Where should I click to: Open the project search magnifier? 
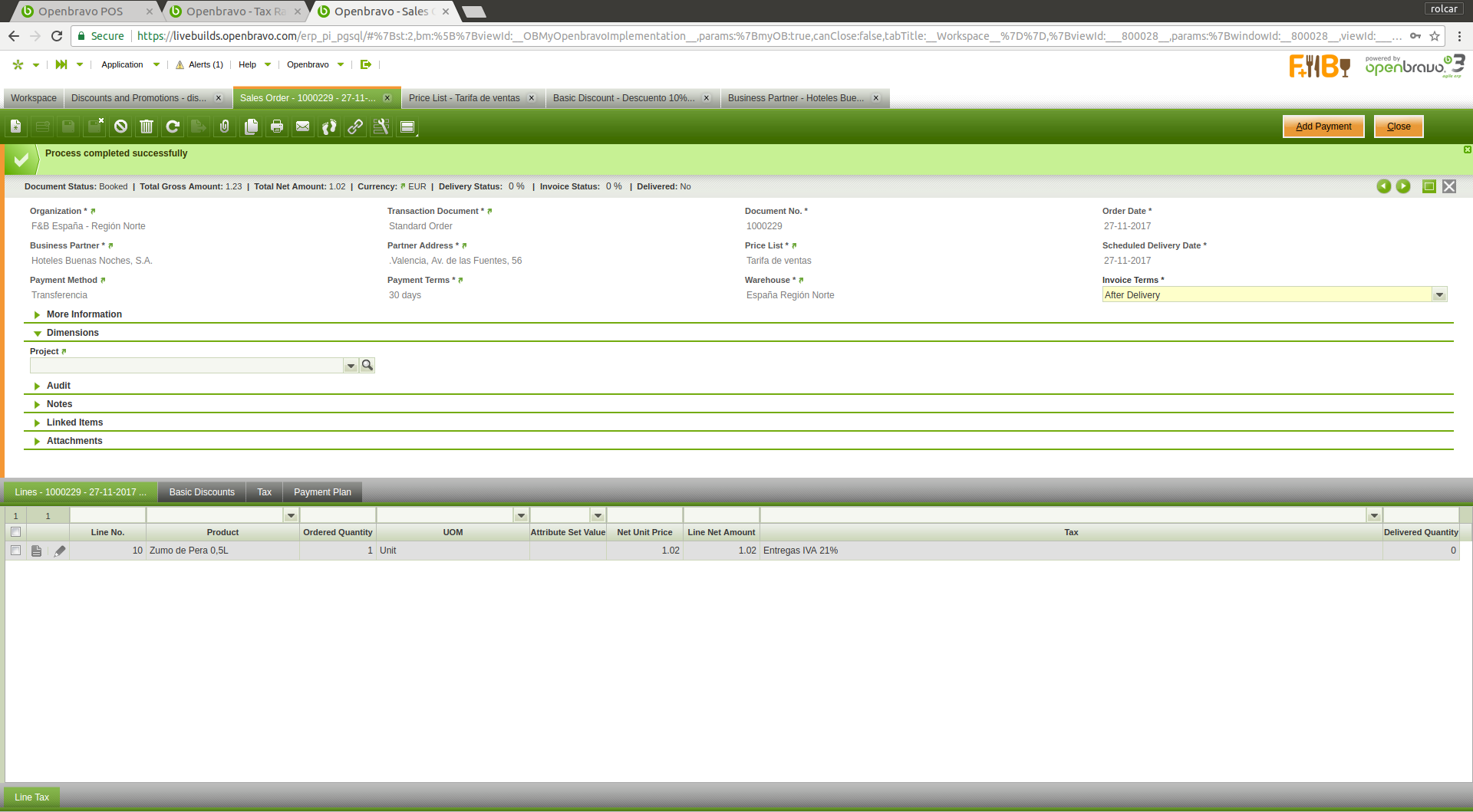click(x=367, y=366)
